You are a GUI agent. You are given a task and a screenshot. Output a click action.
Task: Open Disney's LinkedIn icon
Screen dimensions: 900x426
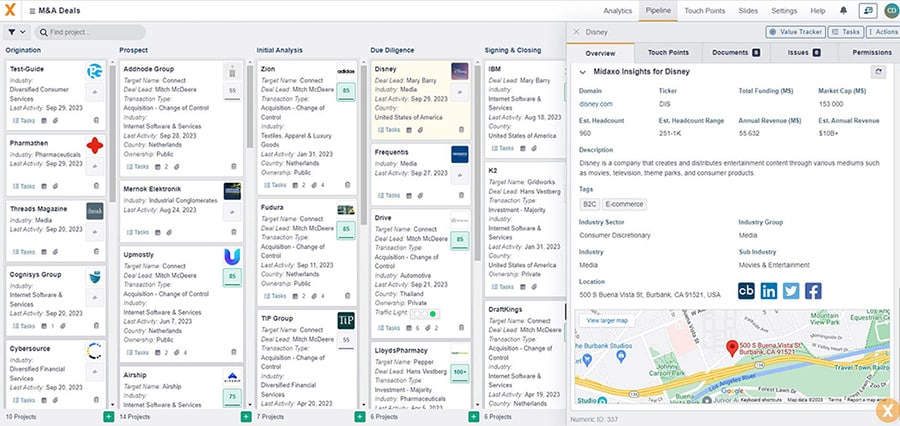[769, 291]
